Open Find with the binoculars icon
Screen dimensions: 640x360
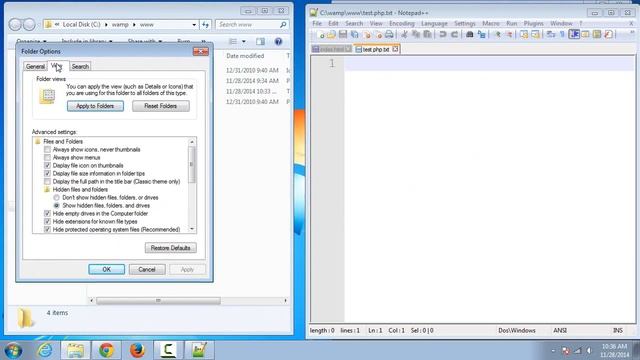coord(469,35)
